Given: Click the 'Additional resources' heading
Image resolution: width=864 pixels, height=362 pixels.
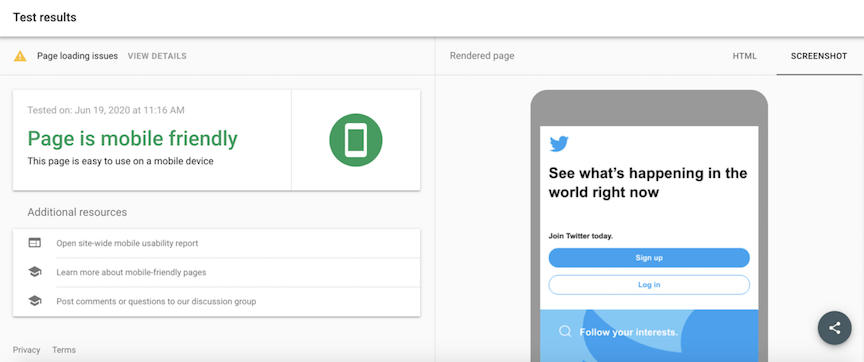Looking at the screenshot, I should point(77,212).
